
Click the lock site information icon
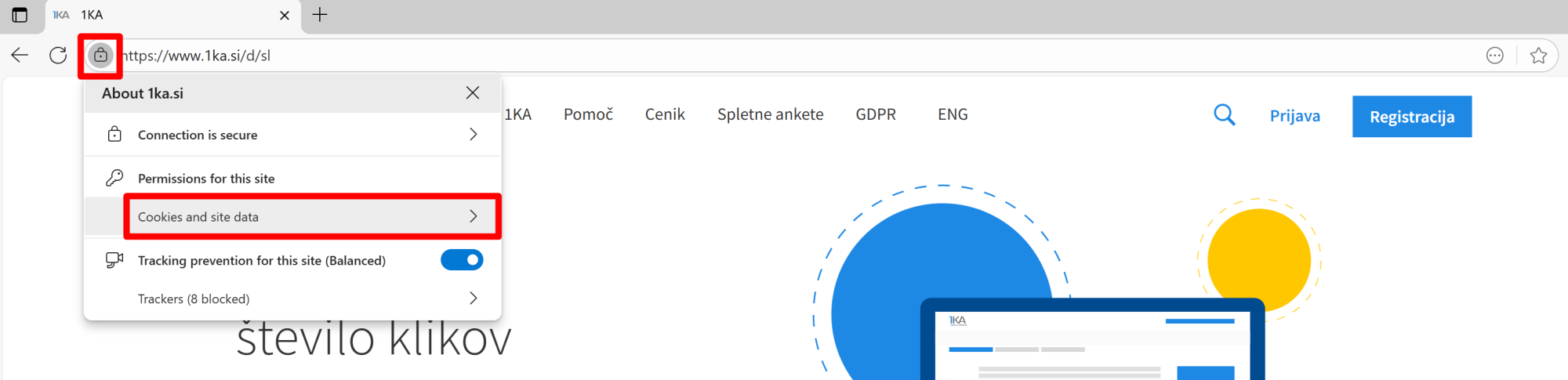click(100, 56)
